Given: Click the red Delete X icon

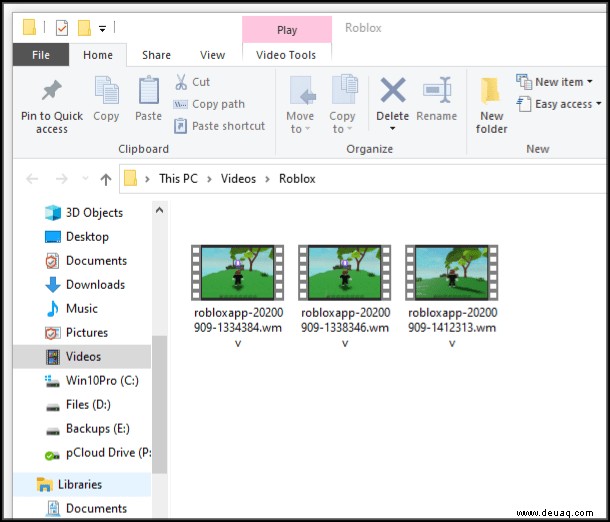Looking at the screenshot, I should [393, 90].
